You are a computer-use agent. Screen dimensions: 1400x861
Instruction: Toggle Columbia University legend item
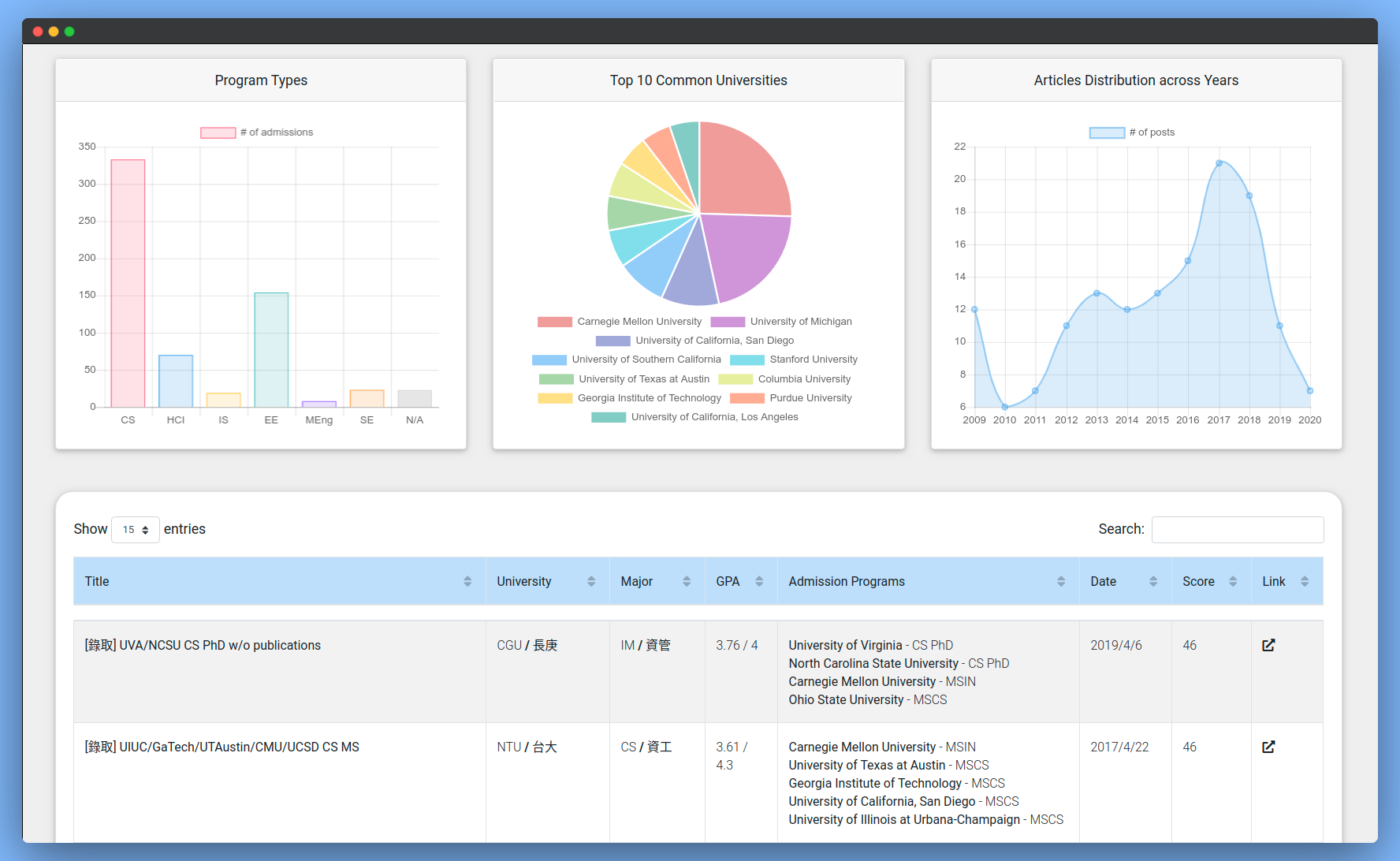(785, 379)
